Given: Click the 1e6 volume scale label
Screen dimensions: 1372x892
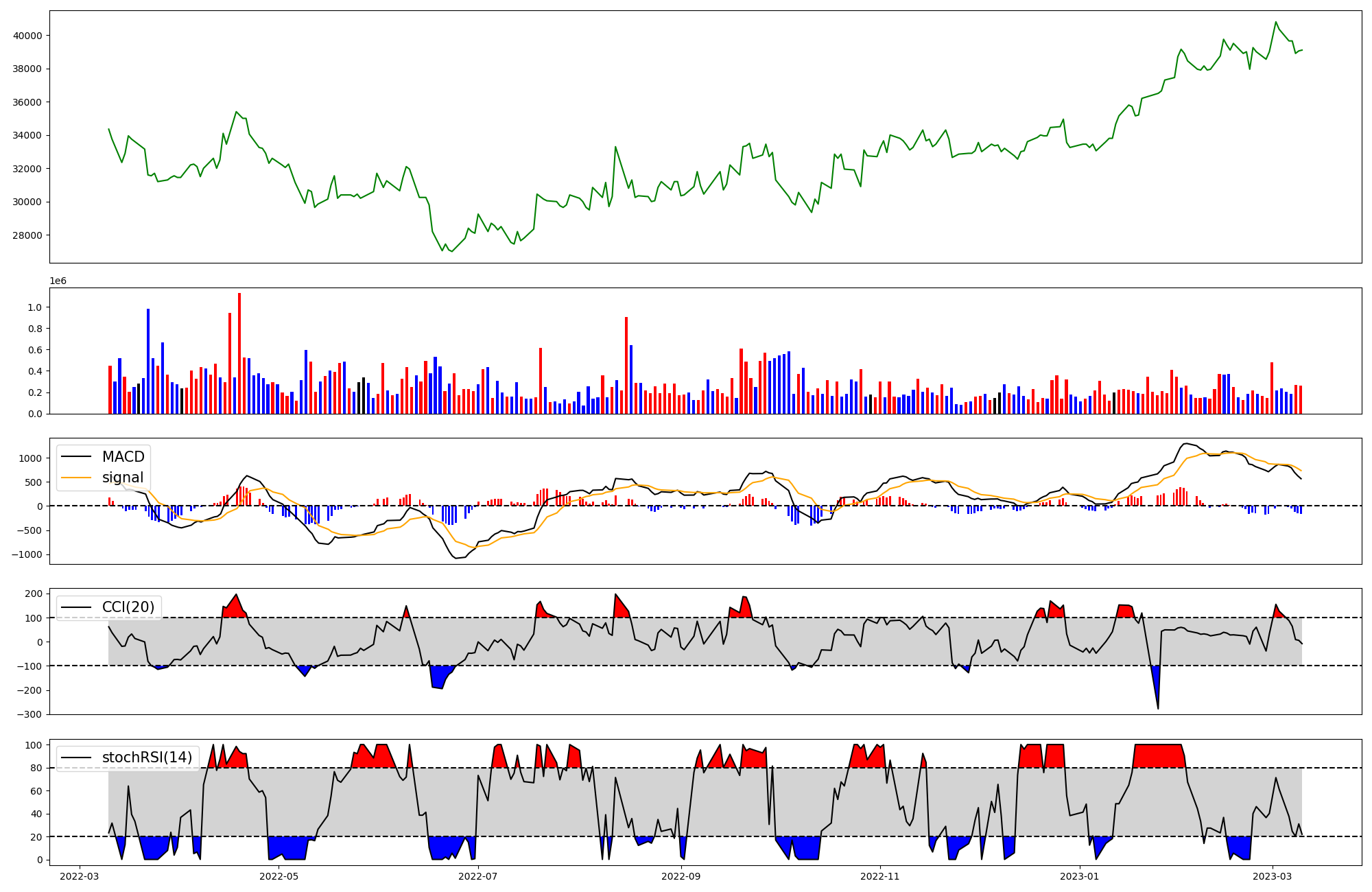Looking at the screenshot, I should pyautogui.click(x=58, y=281).
